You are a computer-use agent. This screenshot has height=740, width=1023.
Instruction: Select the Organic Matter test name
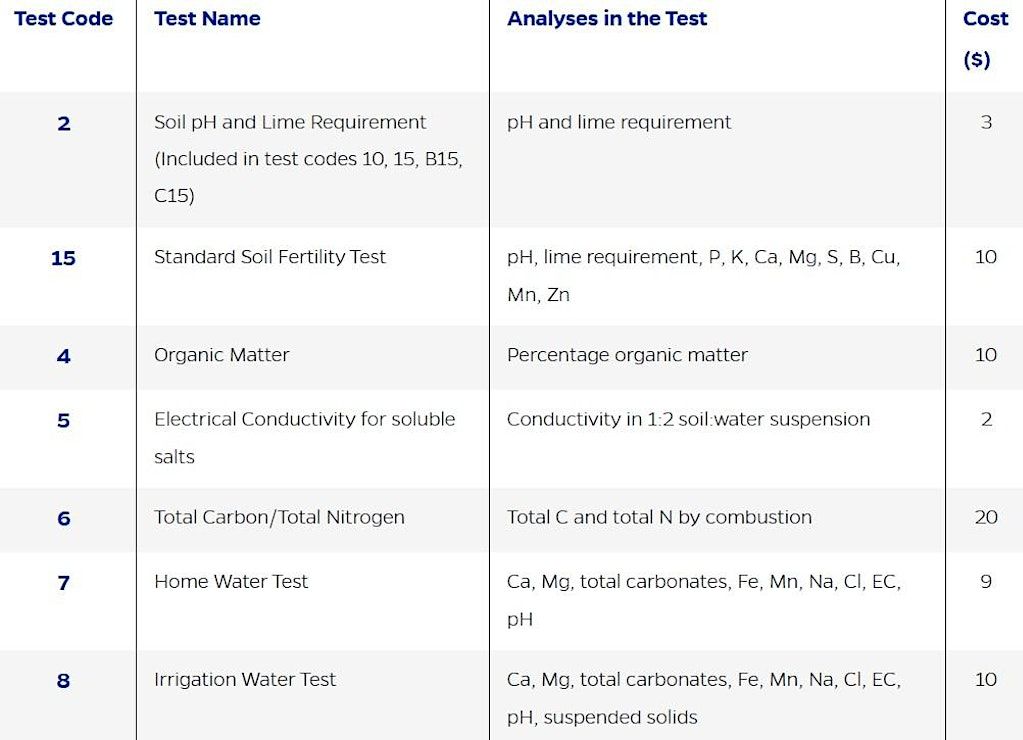[221, 355]
